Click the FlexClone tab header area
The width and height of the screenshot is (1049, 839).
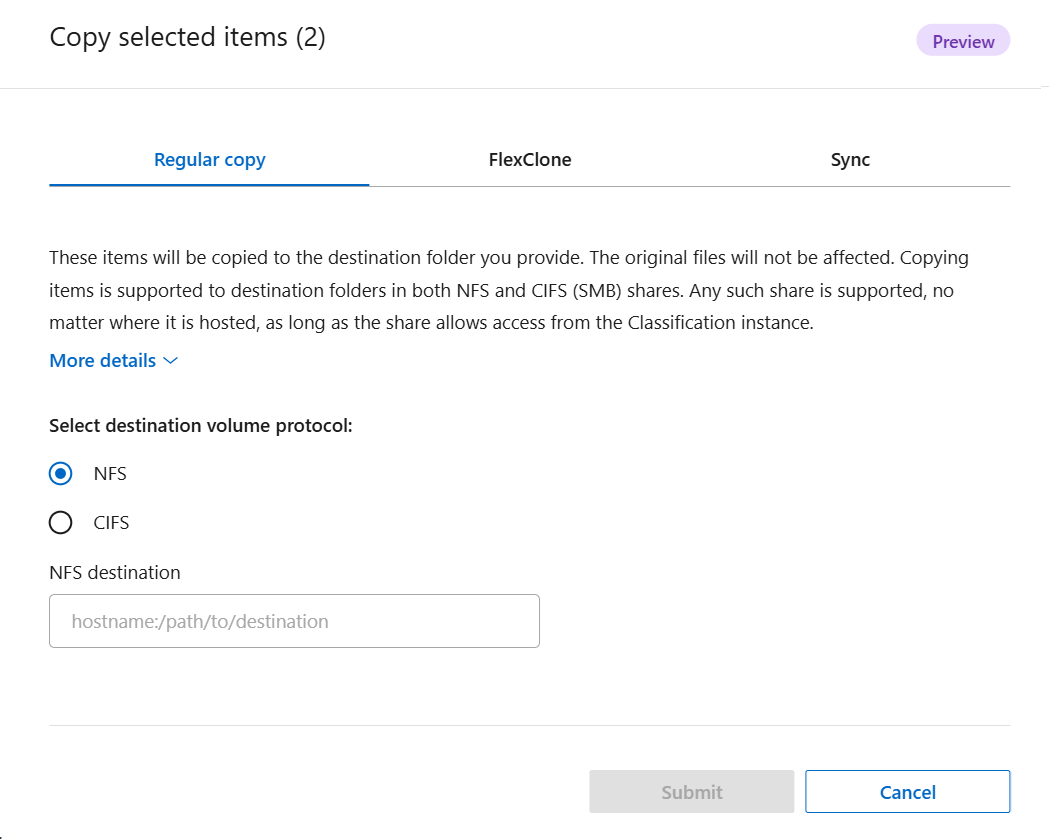tap(530, 159)
